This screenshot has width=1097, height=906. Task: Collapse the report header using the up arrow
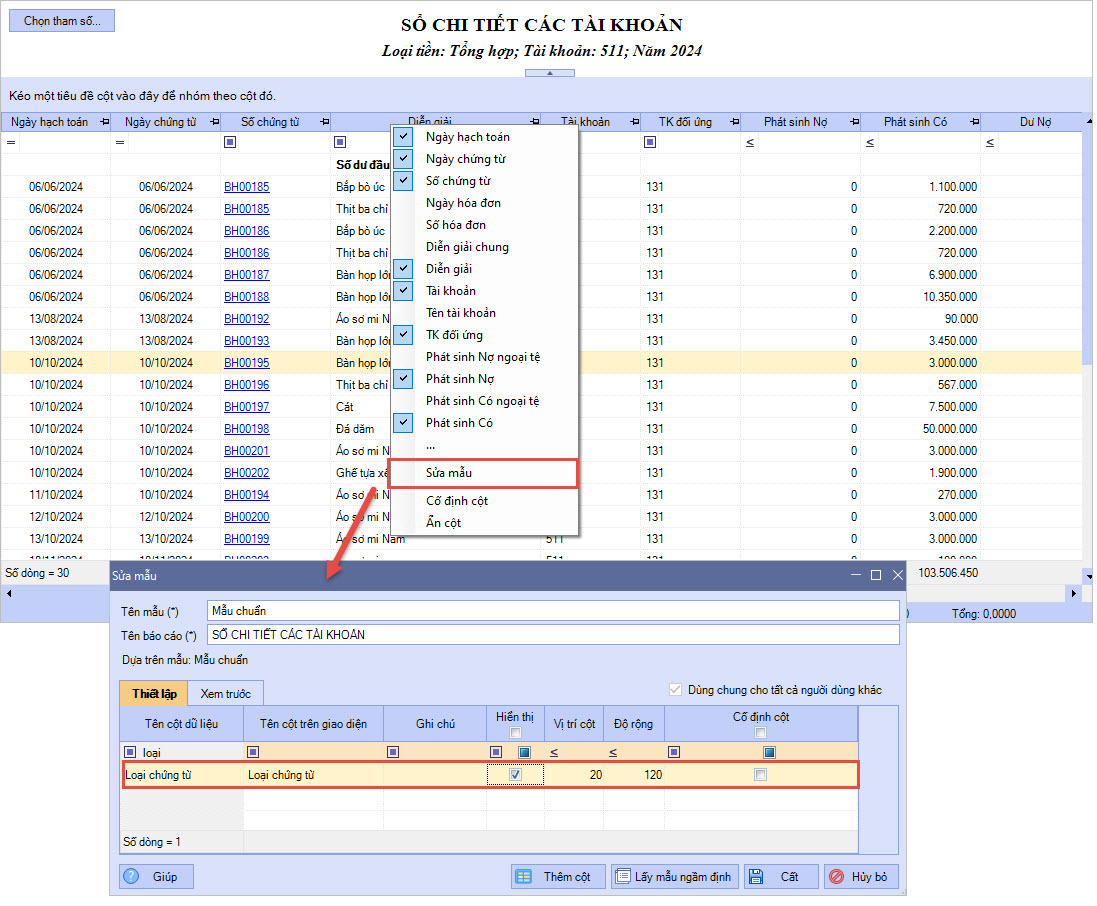pos(549,73)
